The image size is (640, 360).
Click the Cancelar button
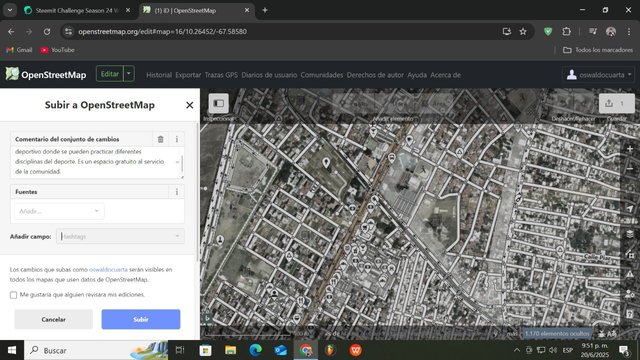(53, 319)
